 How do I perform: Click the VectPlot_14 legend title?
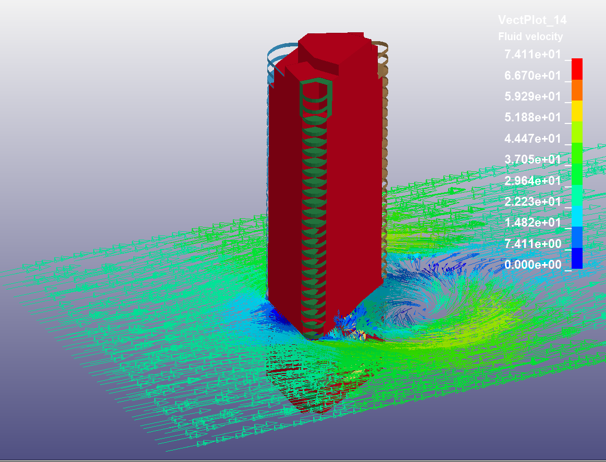click(532, 20)
